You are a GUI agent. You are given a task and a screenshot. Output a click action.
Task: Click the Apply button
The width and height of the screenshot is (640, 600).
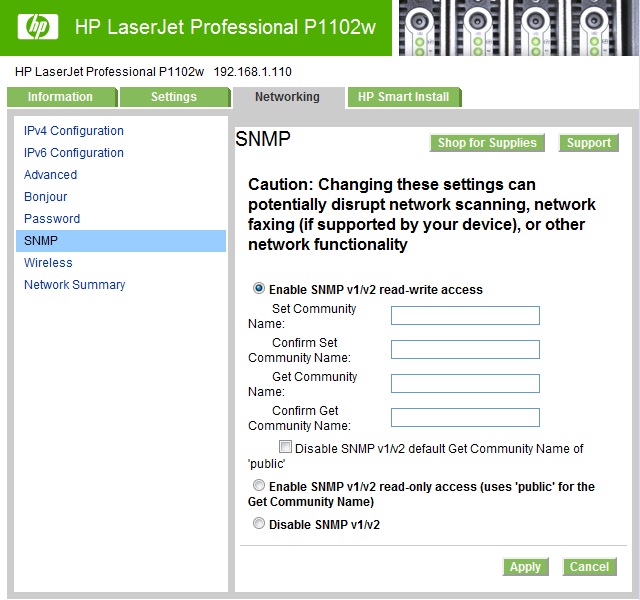[525, 567]
